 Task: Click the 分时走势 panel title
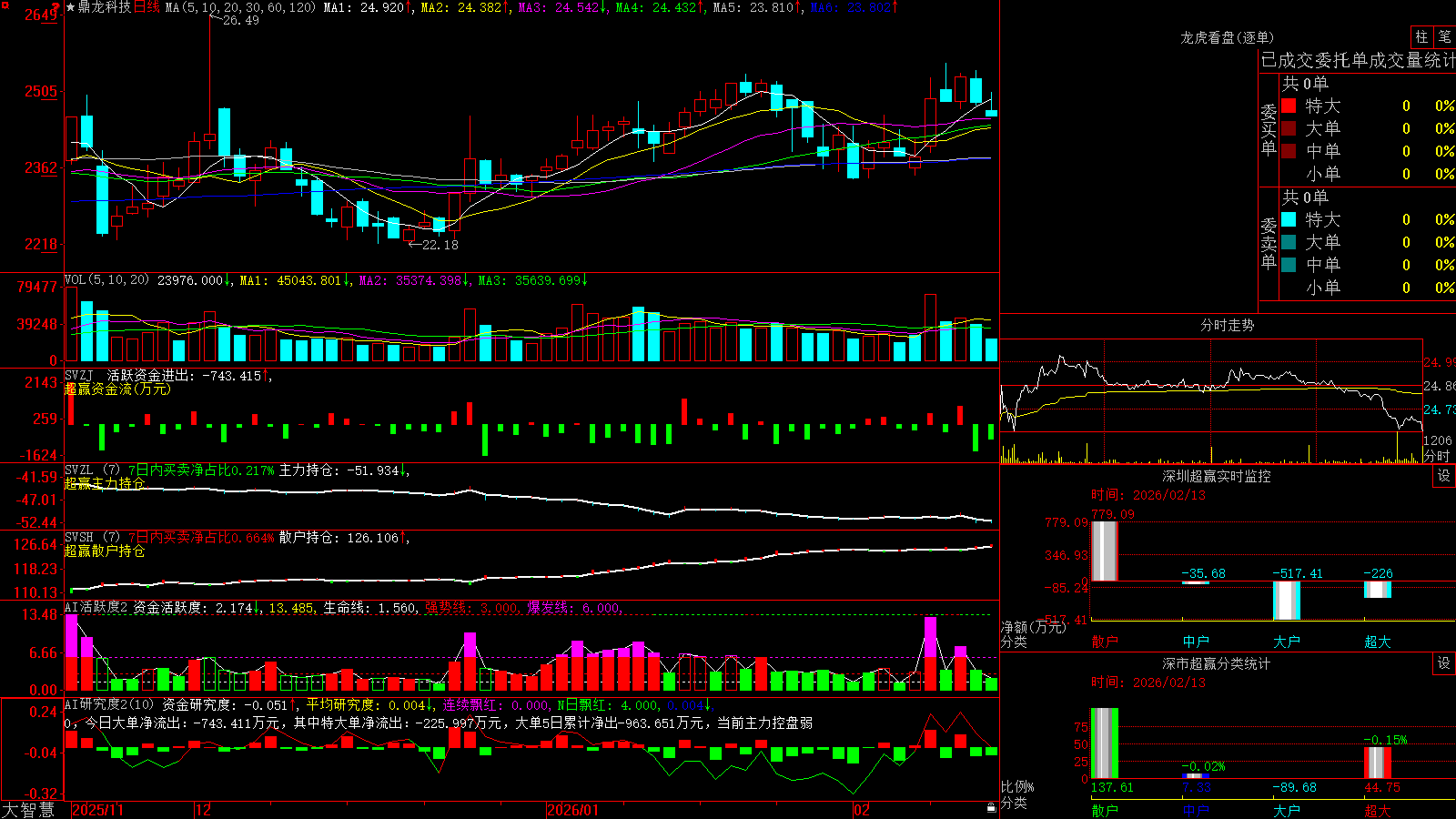click(x=1227, y=325)
